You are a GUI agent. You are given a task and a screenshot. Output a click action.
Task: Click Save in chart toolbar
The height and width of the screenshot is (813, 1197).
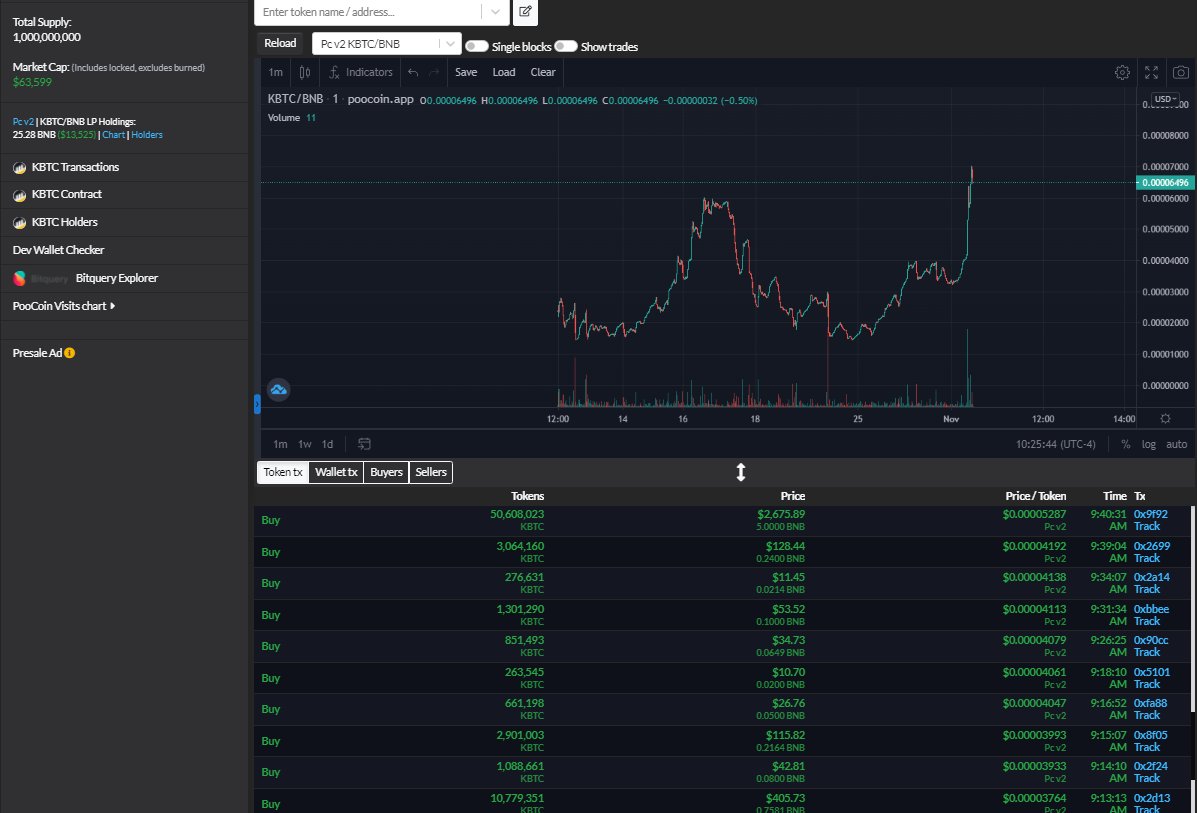click(x=466, y=73)
